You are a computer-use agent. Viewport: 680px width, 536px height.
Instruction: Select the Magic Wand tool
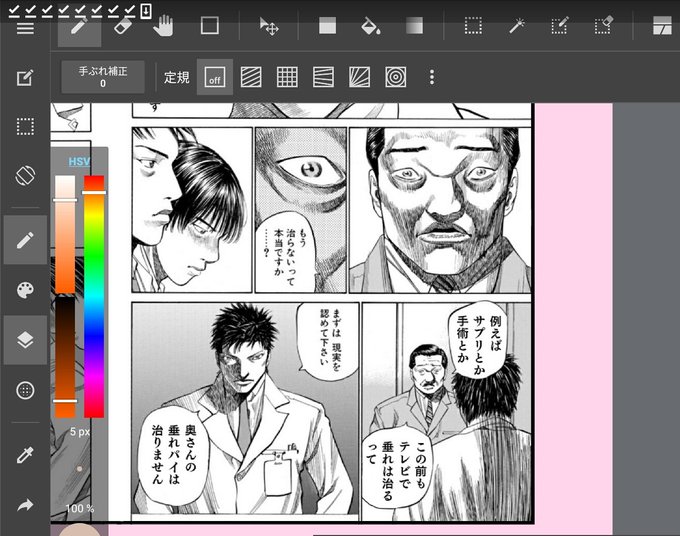point(517,26)
